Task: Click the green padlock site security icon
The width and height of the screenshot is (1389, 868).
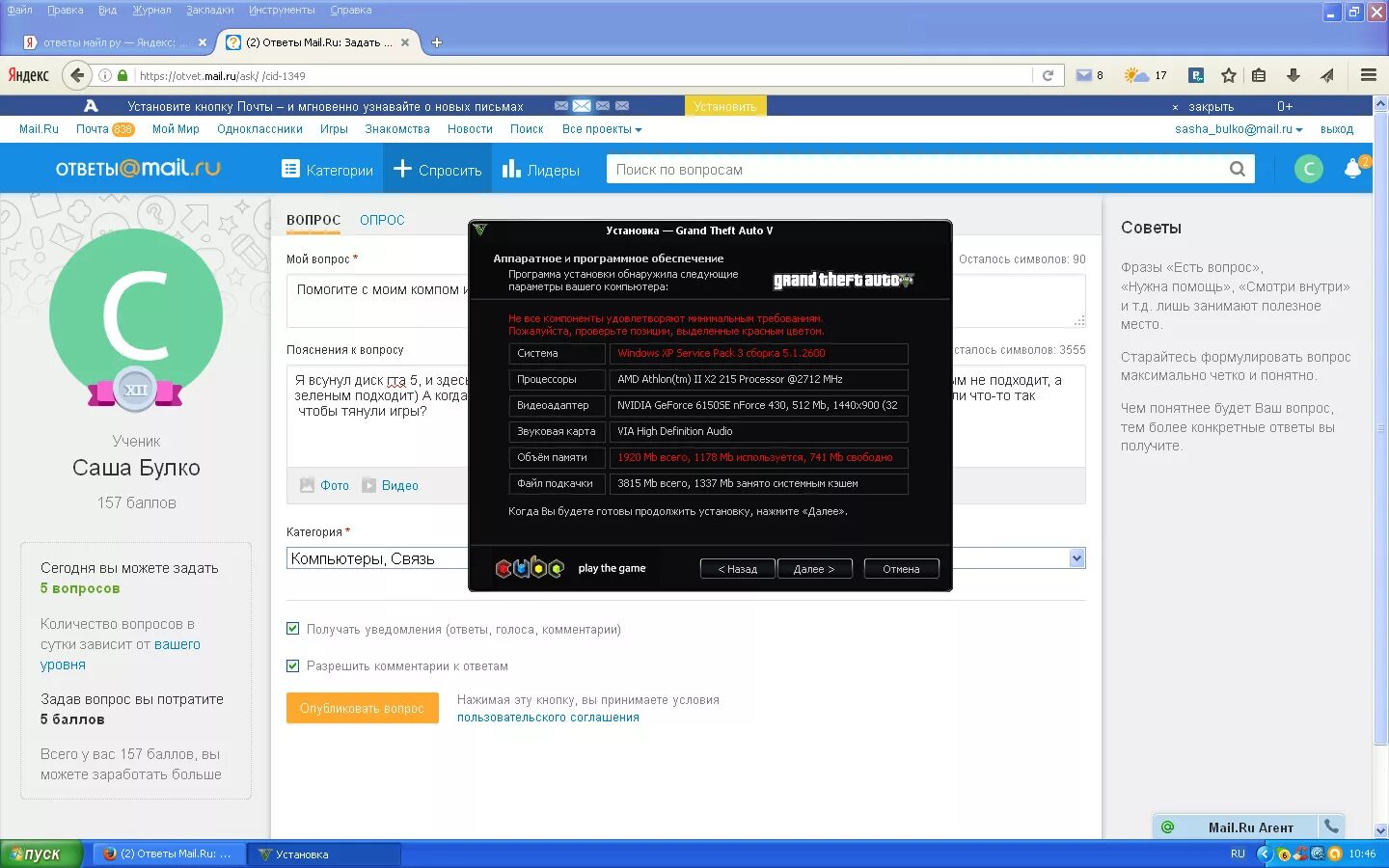Action: pyautogui.click(x=123, y=75)
